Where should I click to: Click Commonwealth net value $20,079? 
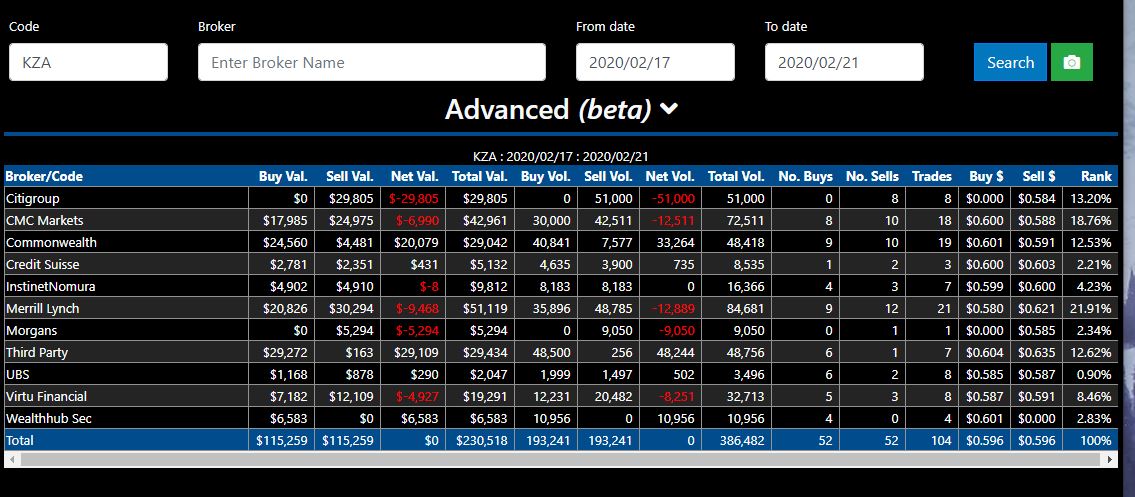pos(416,242)
